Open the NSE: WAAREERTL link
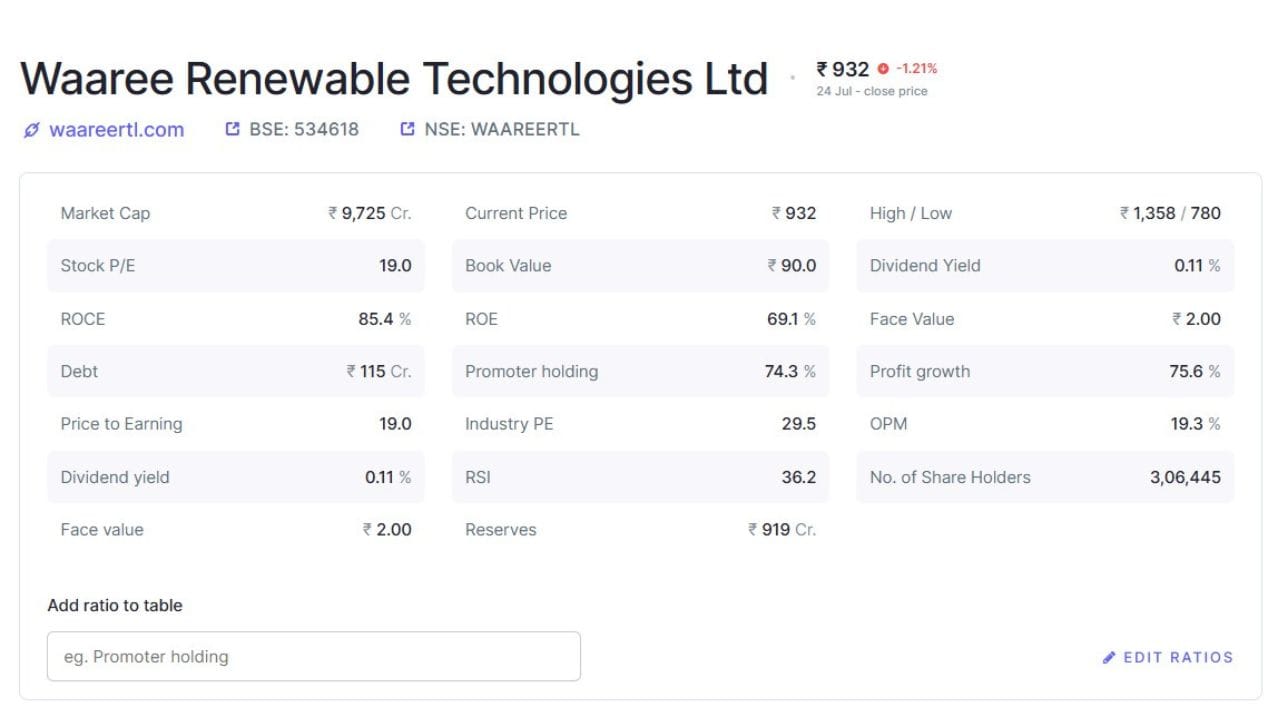 click(502, 129)
